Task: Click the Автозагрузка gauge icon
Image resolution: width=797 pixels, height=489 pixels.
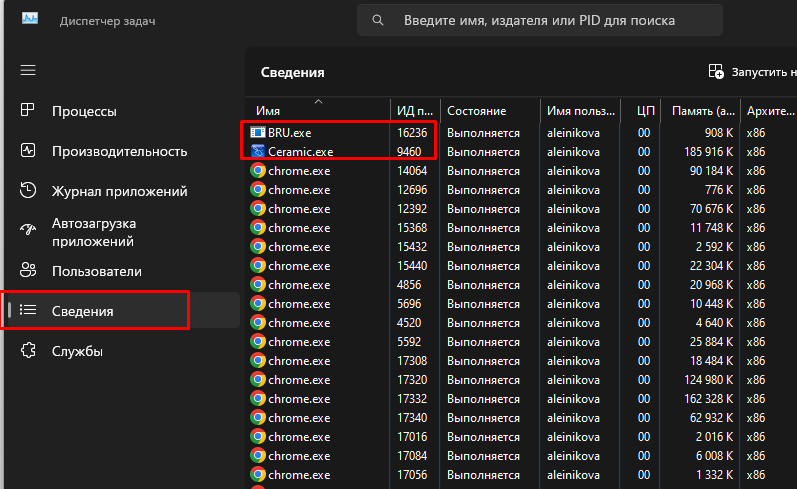Action: click(28, 230)
